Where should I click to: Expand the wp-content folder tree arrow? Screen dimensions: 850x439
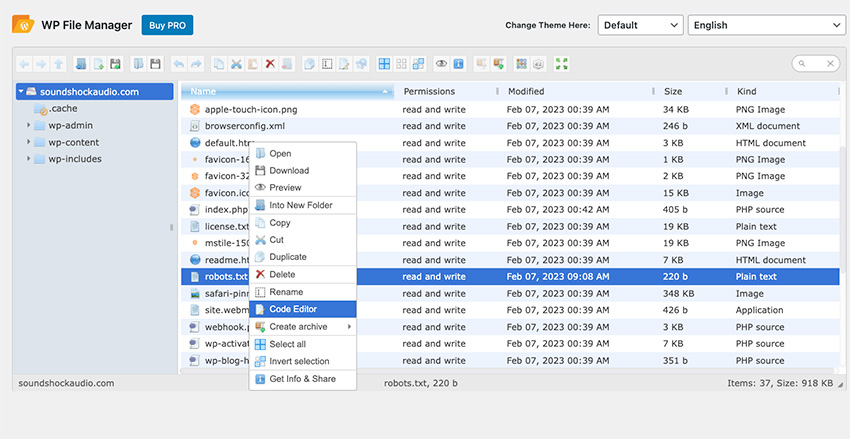(29, 143)
